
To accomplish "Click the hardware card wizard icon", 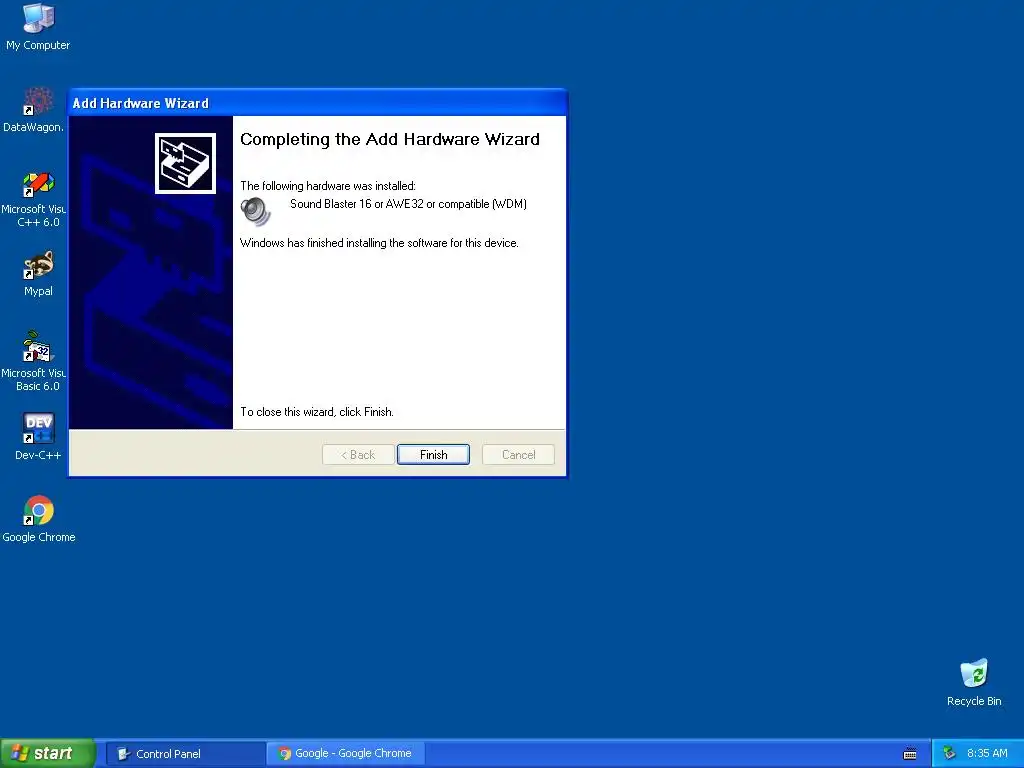I will tap(185, 163).
